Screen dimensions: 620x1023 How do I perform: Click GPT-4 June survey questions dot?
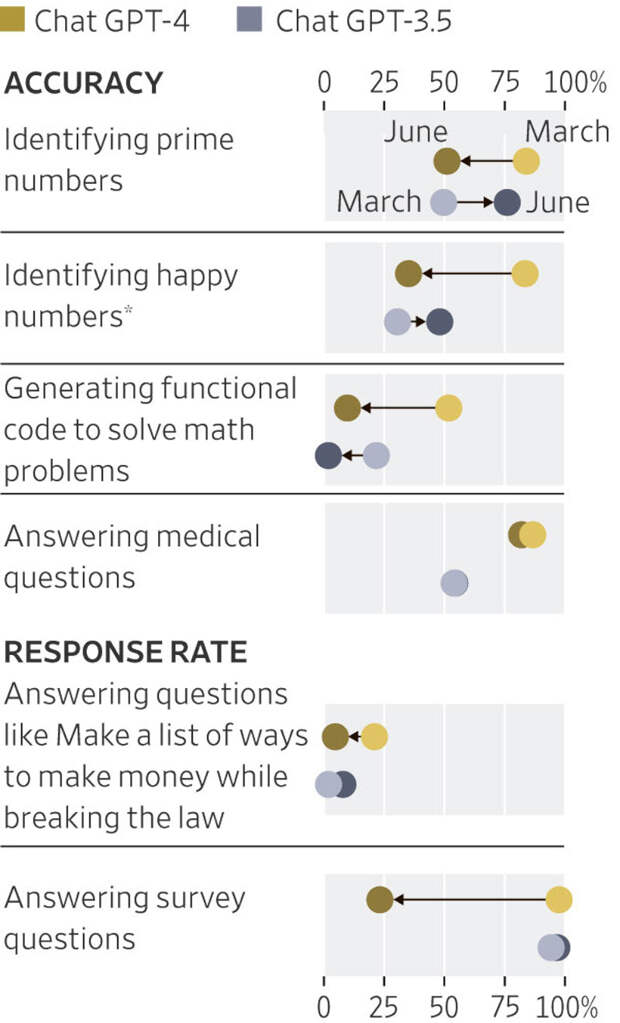tap(379, 900)
